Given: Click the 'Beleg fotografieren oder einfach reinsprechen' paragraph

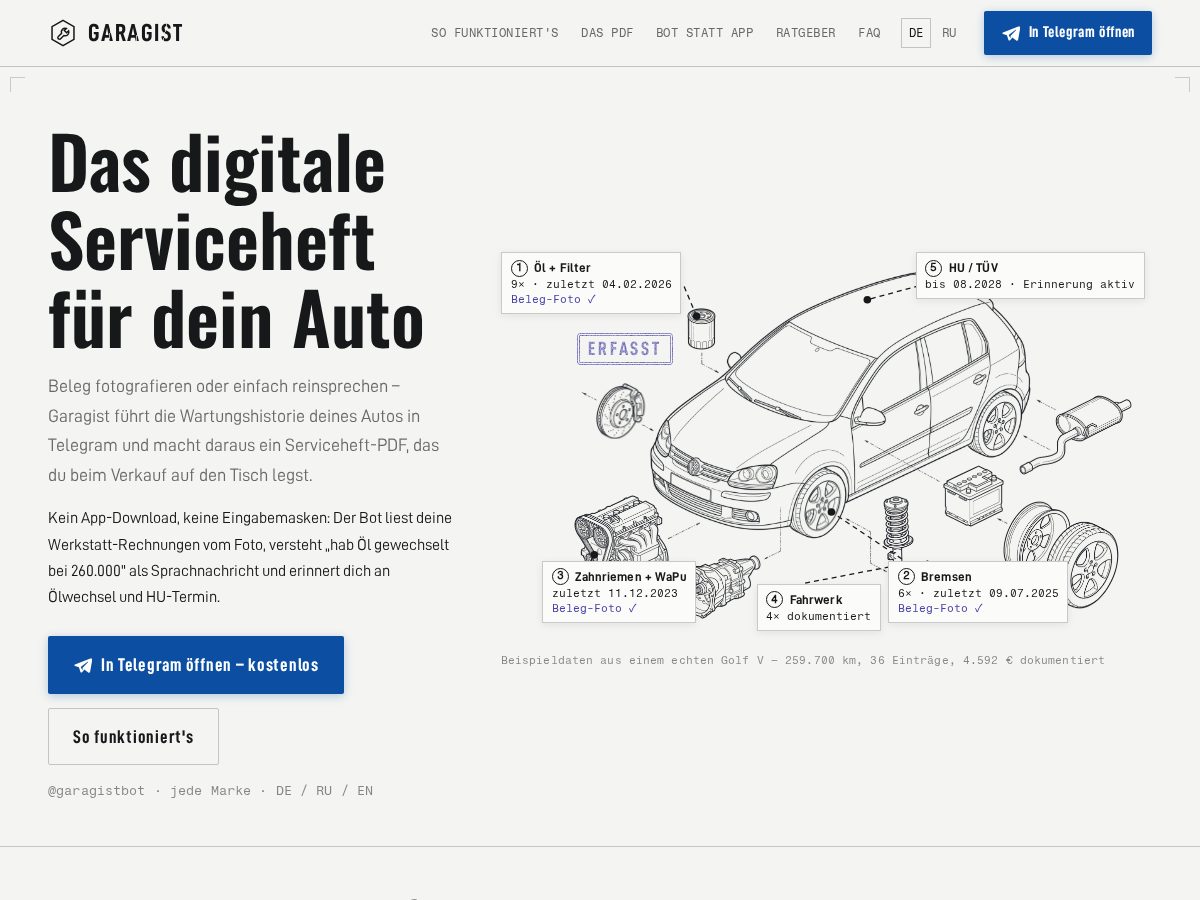Looking at the screenshot, I should click(x=246, y=431).
